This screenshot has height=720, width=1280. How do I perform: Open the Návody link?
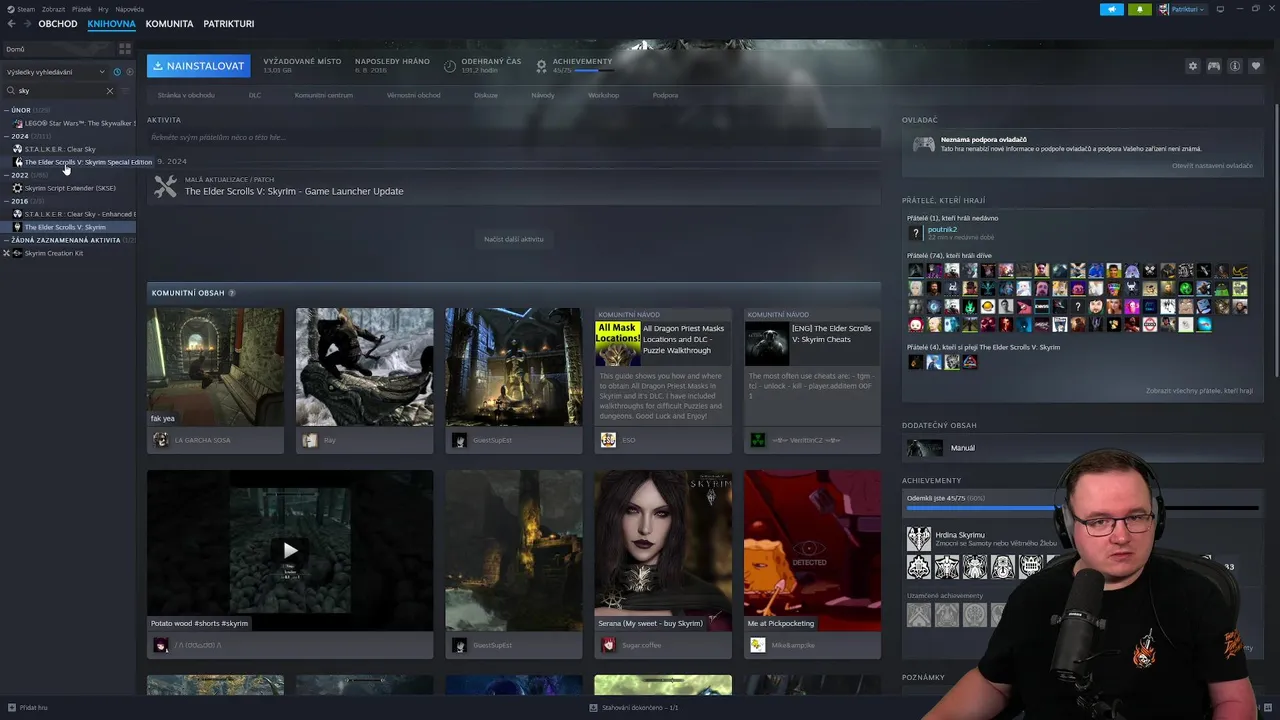click(x=542, y=95)
